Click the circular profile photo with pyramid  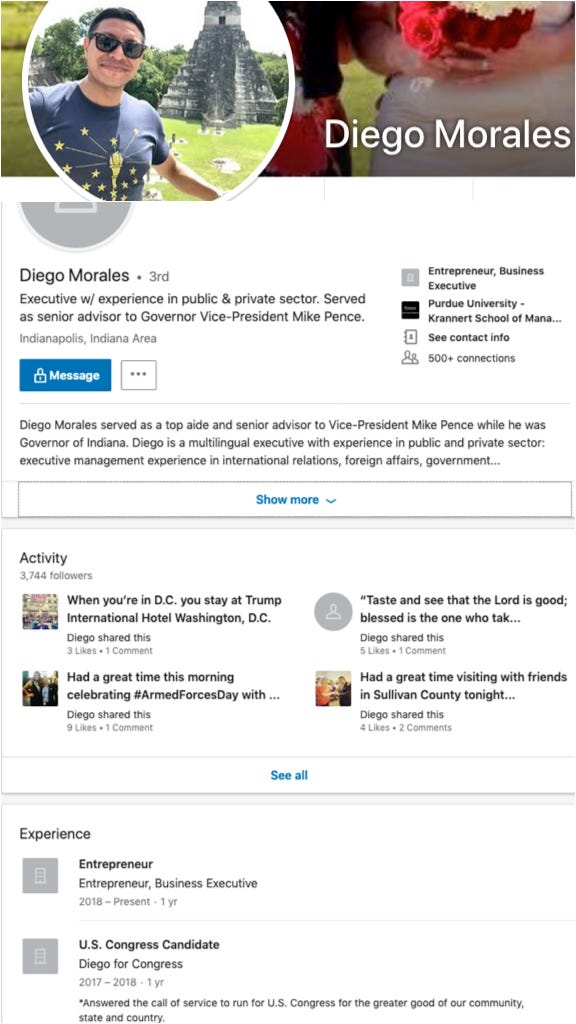point(158,97)
